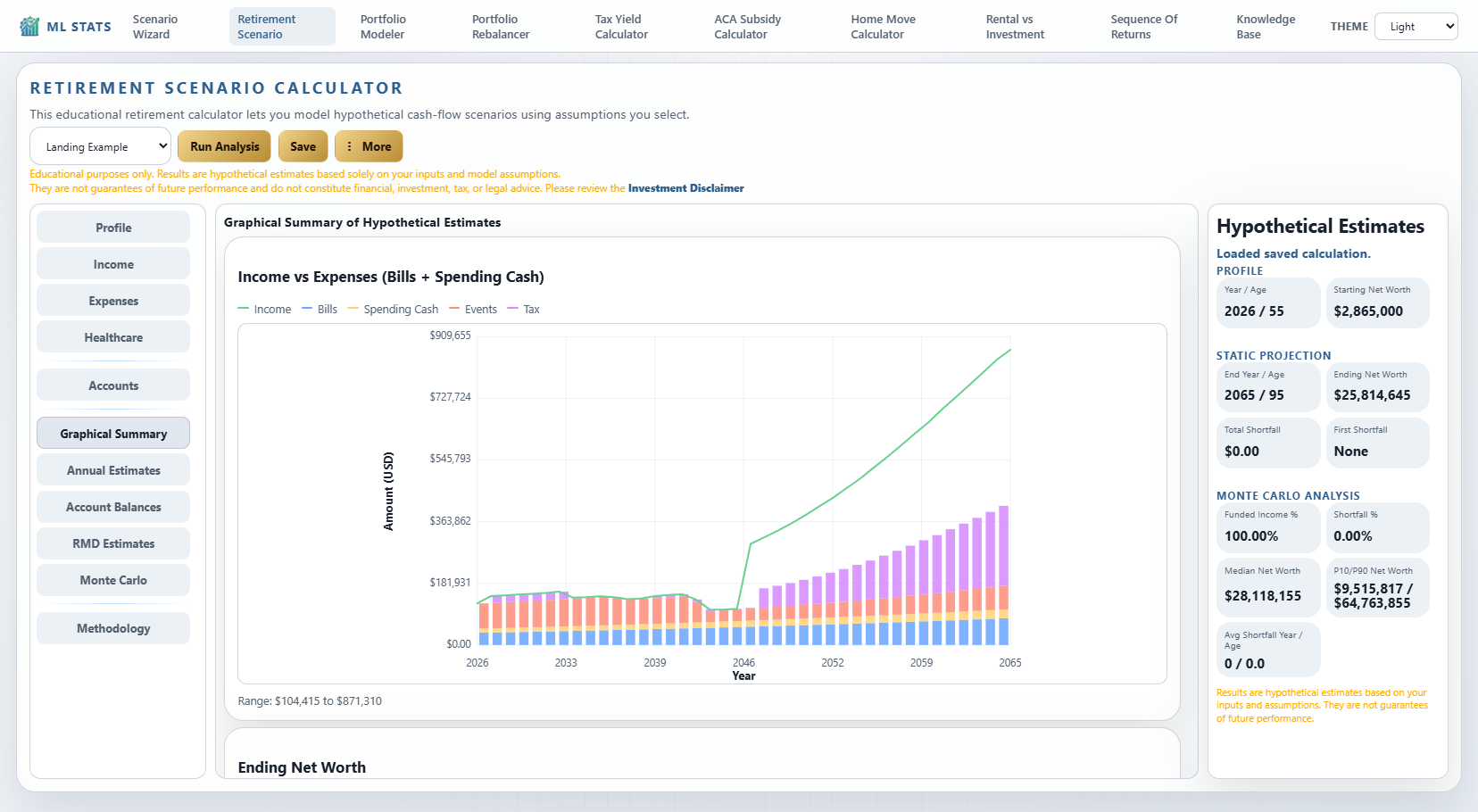The width and height of the screenshot is (1478, 812).
Task: Toggle the Events legend series
Action: 473,310
